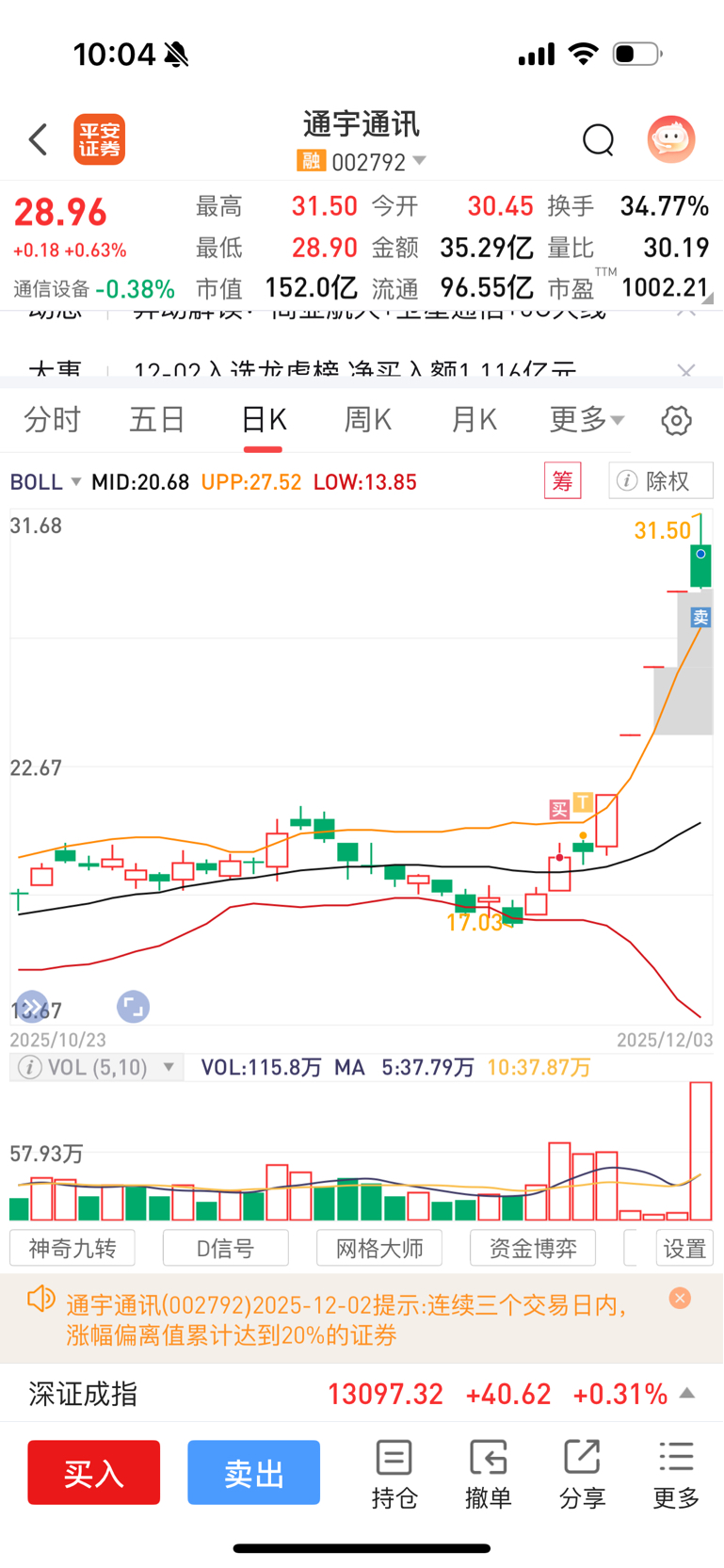
Task: Tap the 卖 sell marker on chart
Action: pos(700,618)
